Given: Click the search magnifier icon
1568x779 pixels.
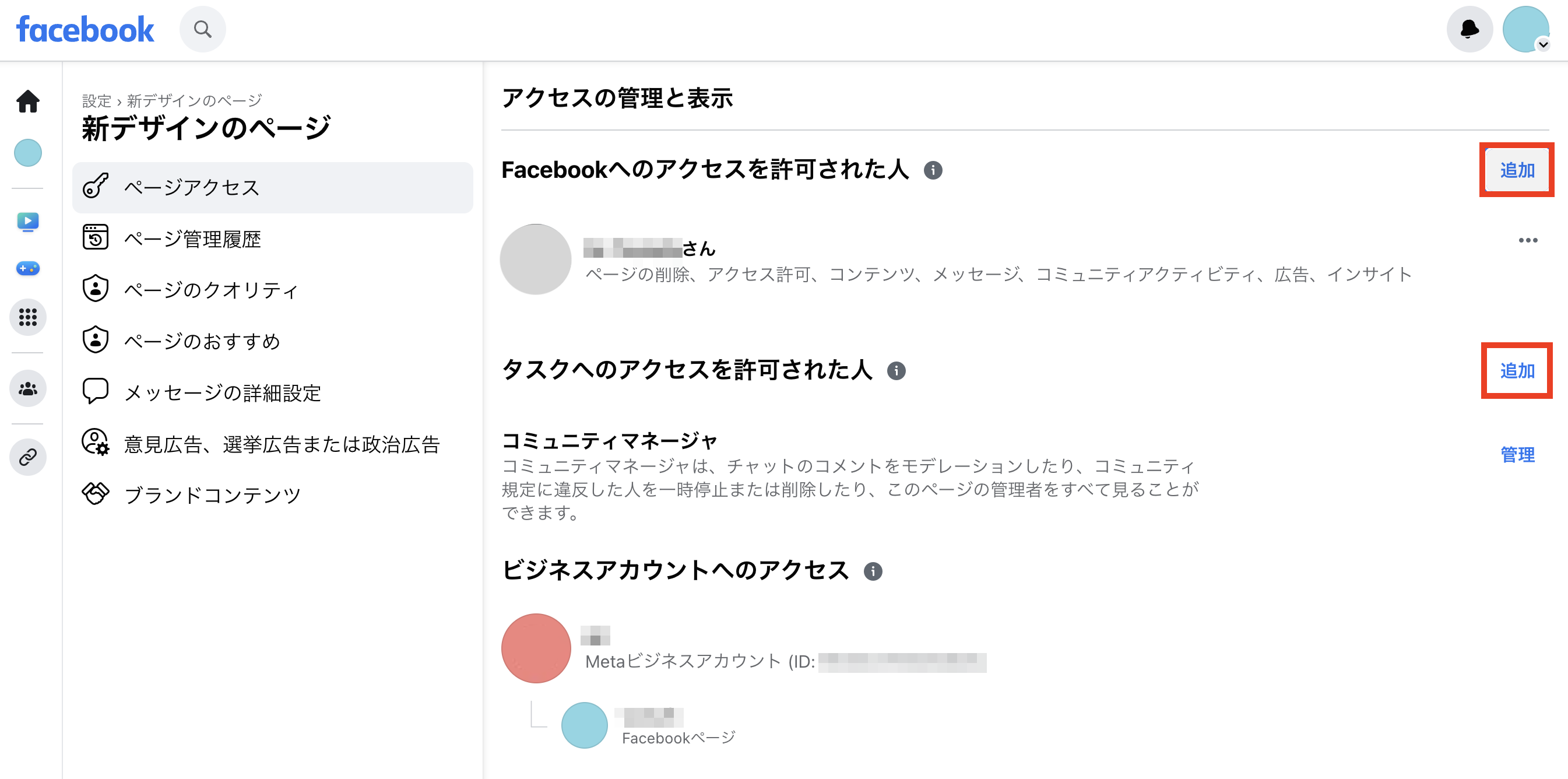Looking at the screenshot, I should pyautogui.click(x=203, y=29).
